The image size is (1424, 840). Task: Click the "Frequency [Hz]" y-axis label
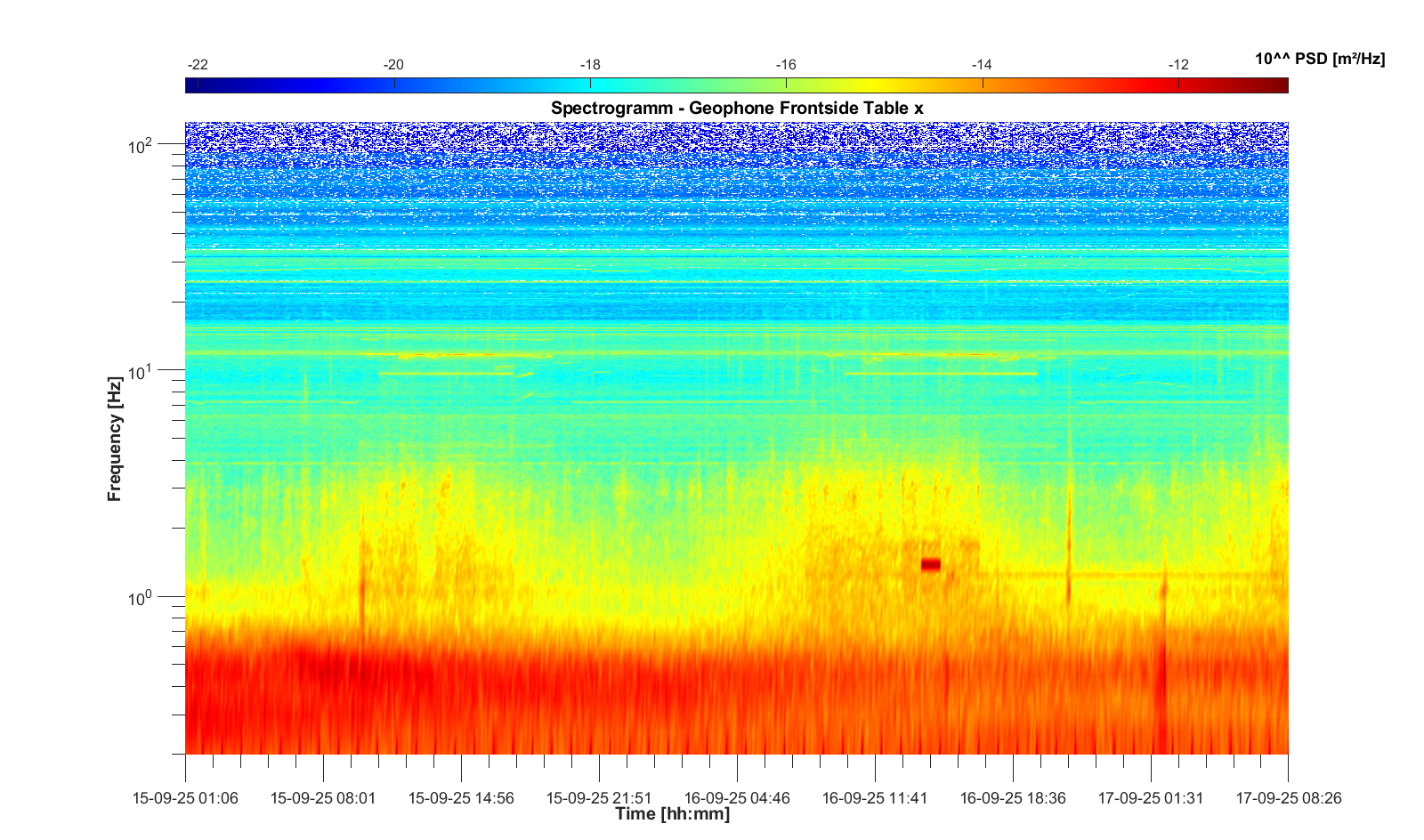coord(114,439)
